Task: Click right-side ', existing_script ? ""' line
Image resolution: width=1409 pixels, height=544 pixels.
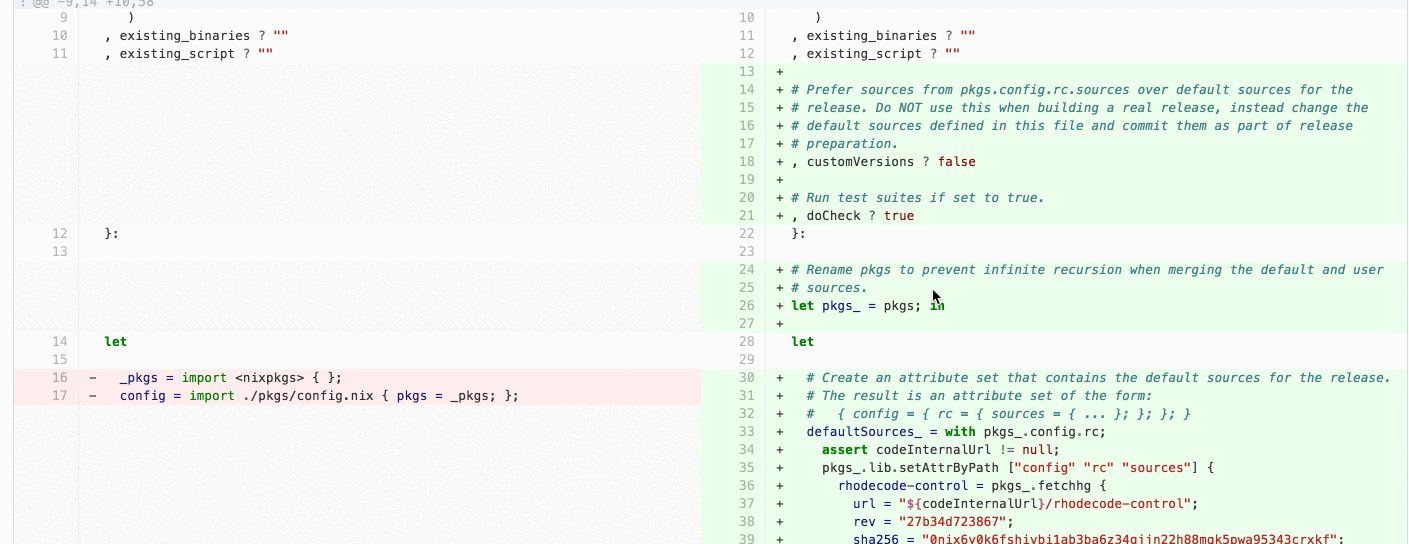Action: coord(875,54)
